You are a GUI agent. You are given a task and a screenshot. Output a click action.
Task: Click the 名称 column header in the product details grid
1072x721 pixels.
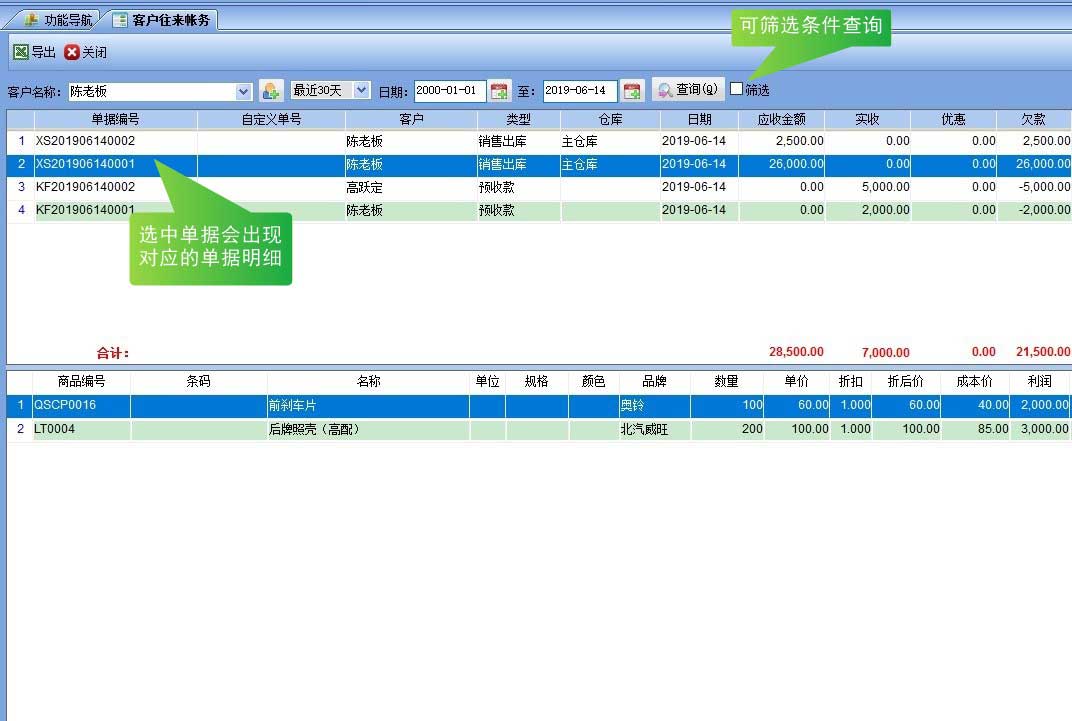click(368, 381)
